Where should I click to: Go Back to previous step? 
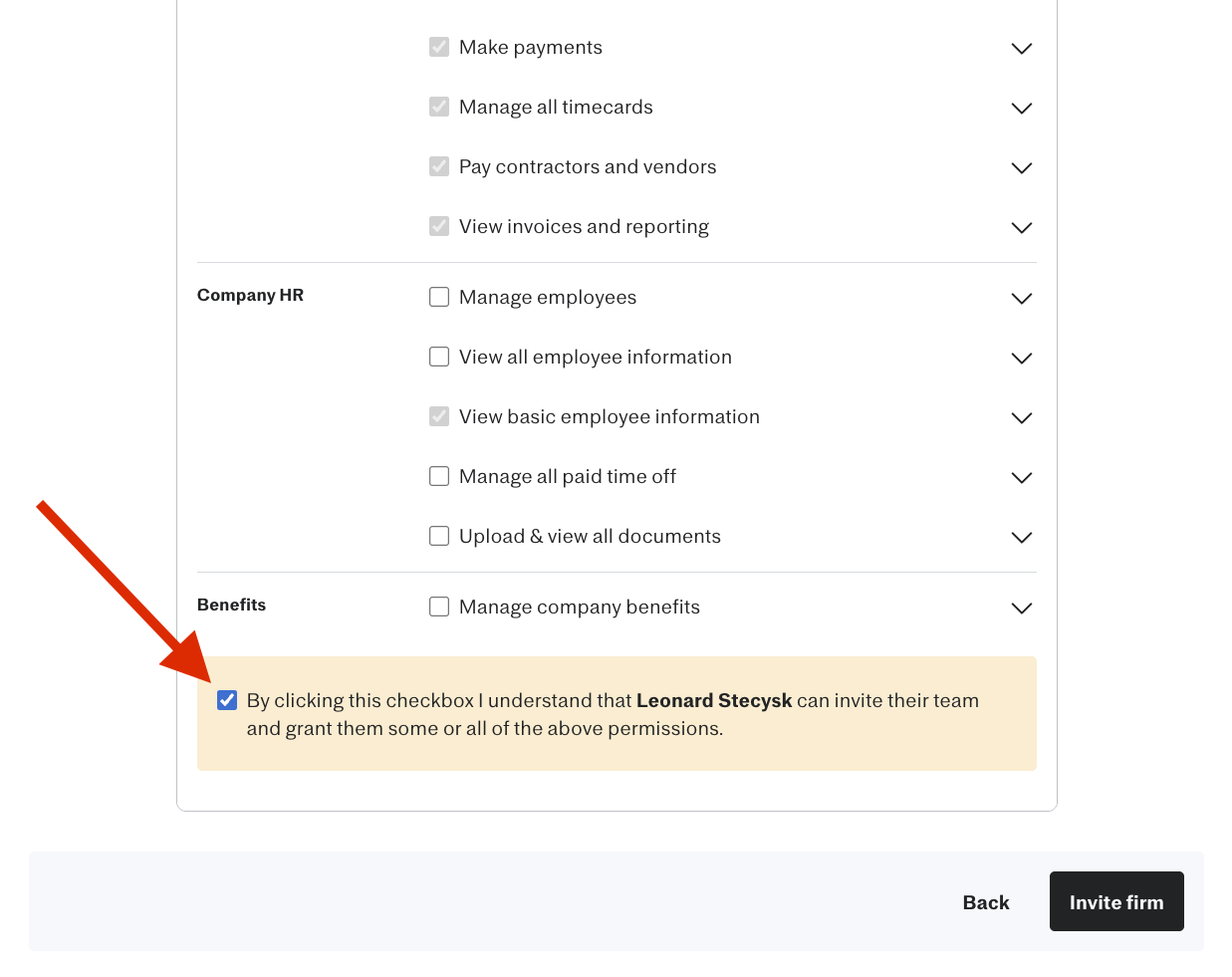coord(985,902)
